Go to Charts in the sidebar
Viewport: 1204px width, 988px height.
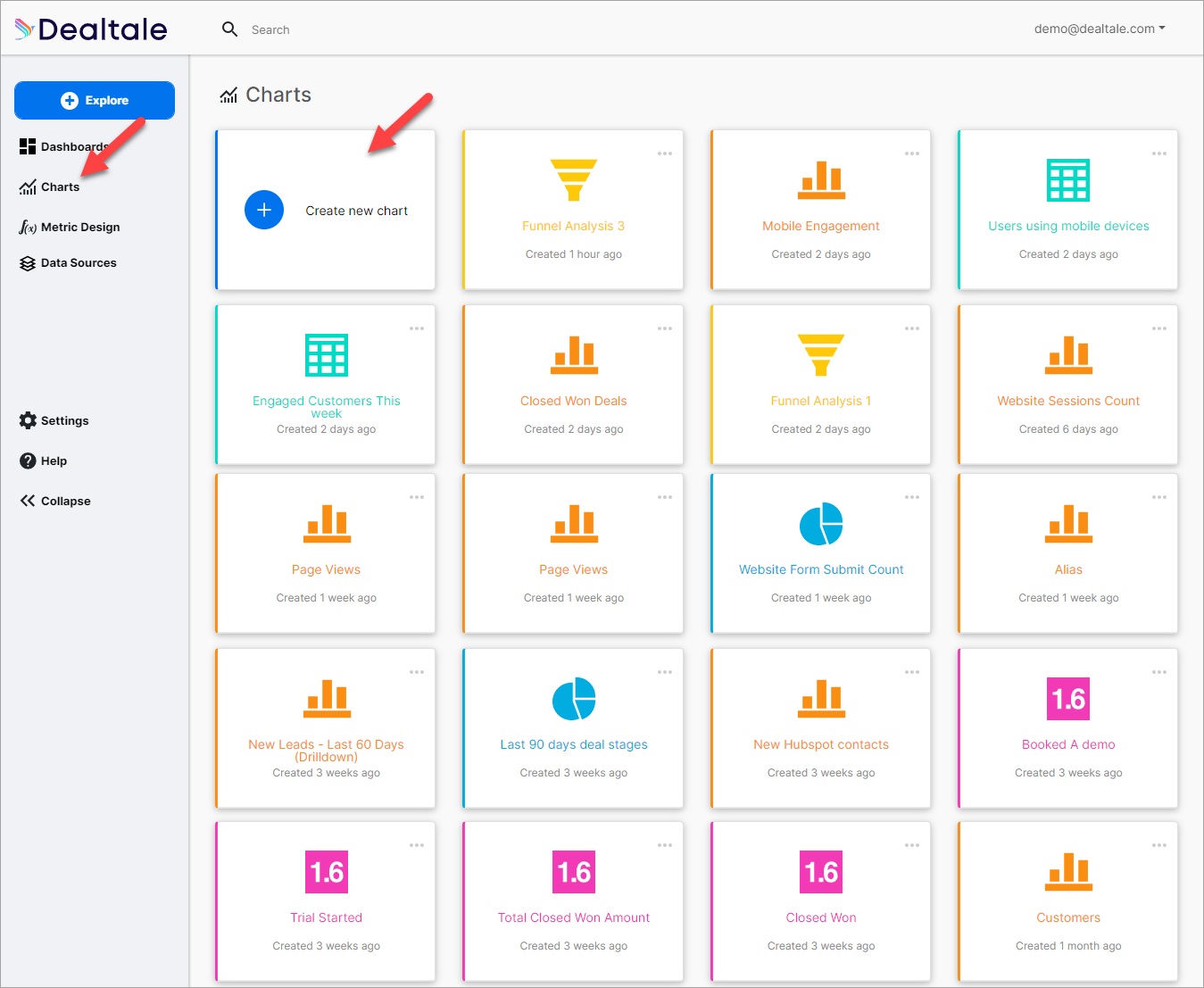pos(50,187)
